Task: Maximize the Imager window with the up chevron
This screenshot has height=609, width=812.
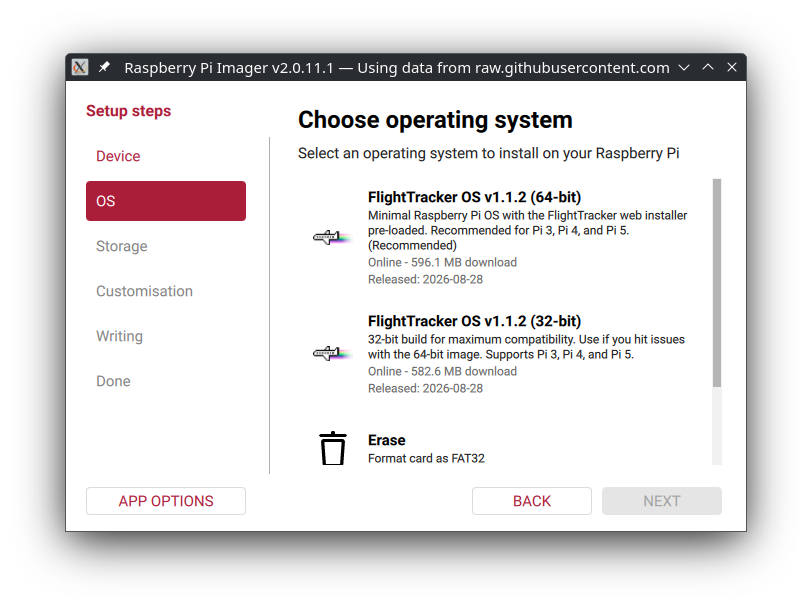Action: coord(708,67)
